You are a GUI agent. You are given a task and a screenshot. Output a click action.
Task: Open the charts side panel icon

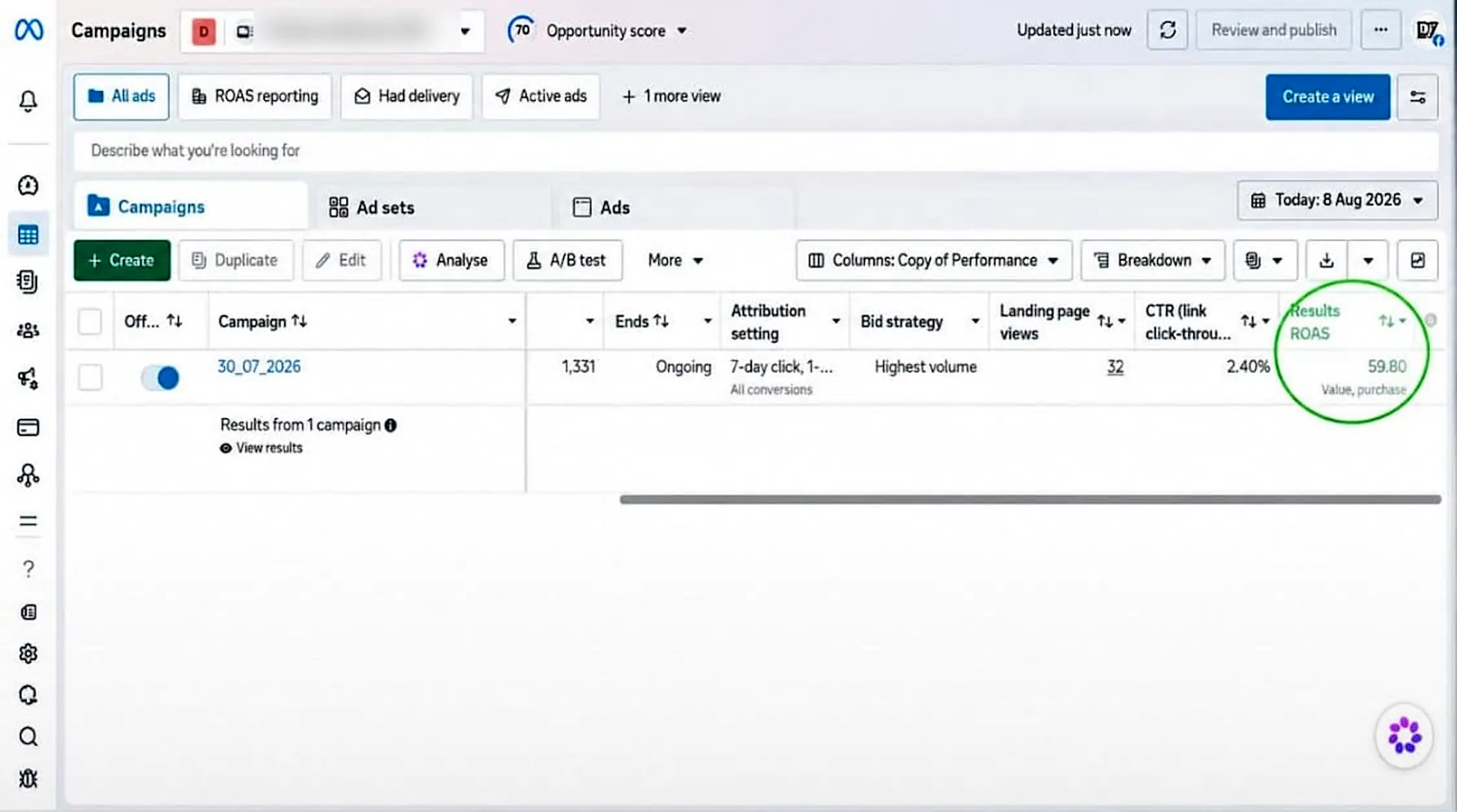(1417, 260)
